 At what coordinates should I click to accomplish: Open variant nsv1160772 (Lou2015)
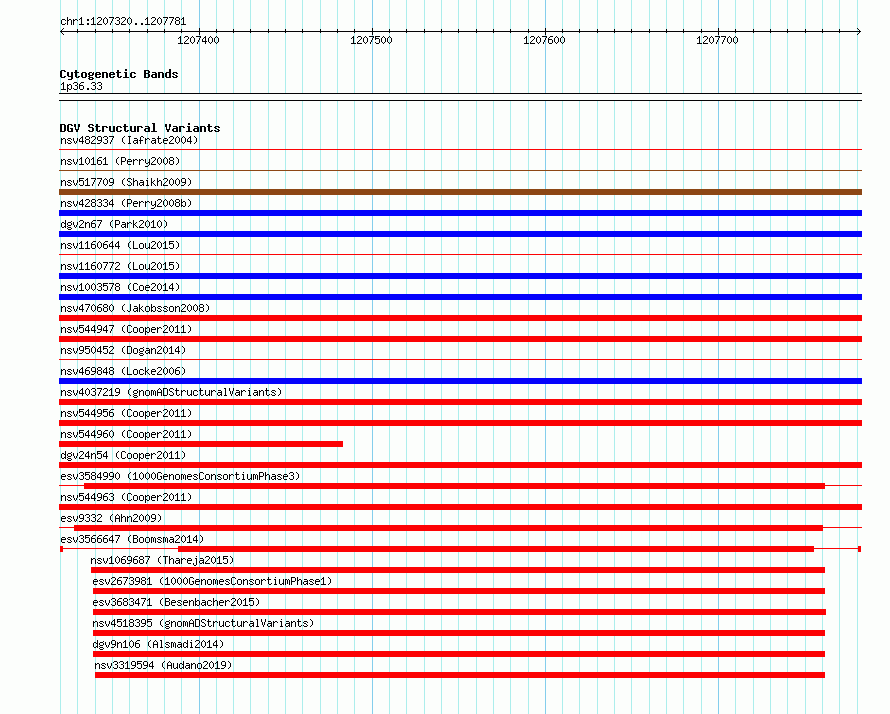coord(120,266)
